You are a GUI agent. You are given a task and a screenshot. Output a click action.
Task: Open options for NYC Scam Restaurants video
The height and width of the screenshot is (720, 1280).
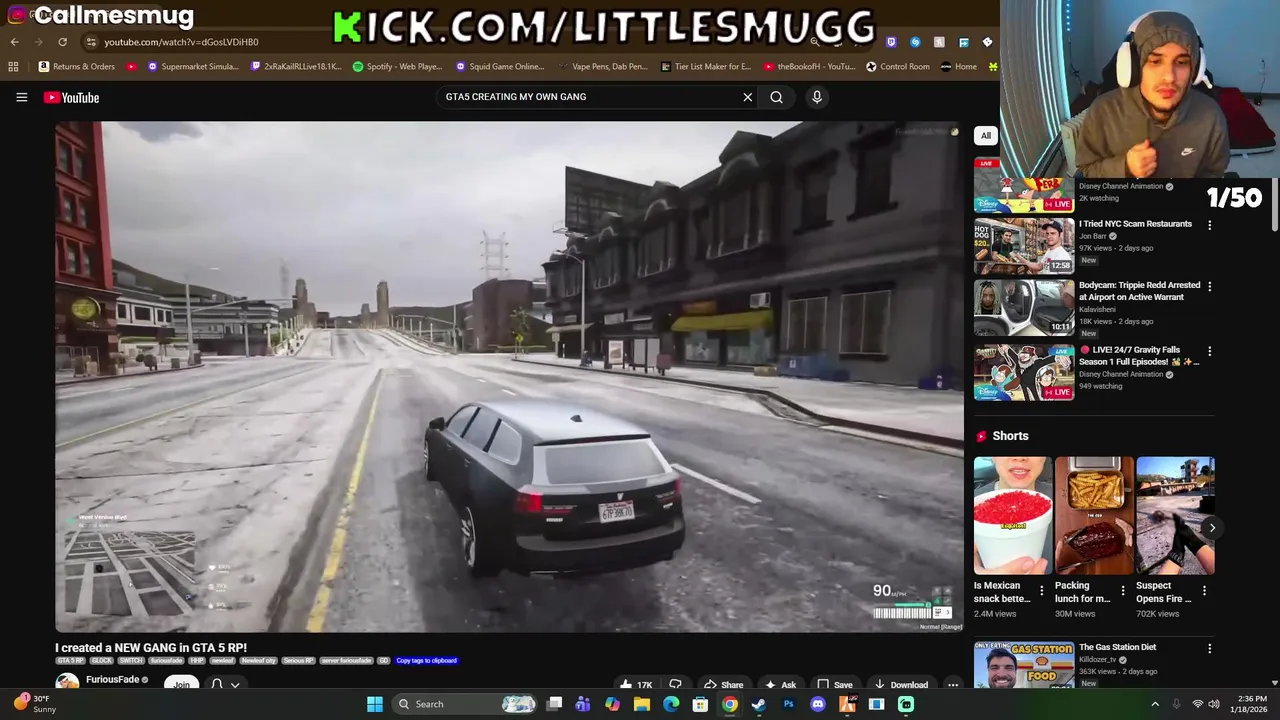point(1209,225)
